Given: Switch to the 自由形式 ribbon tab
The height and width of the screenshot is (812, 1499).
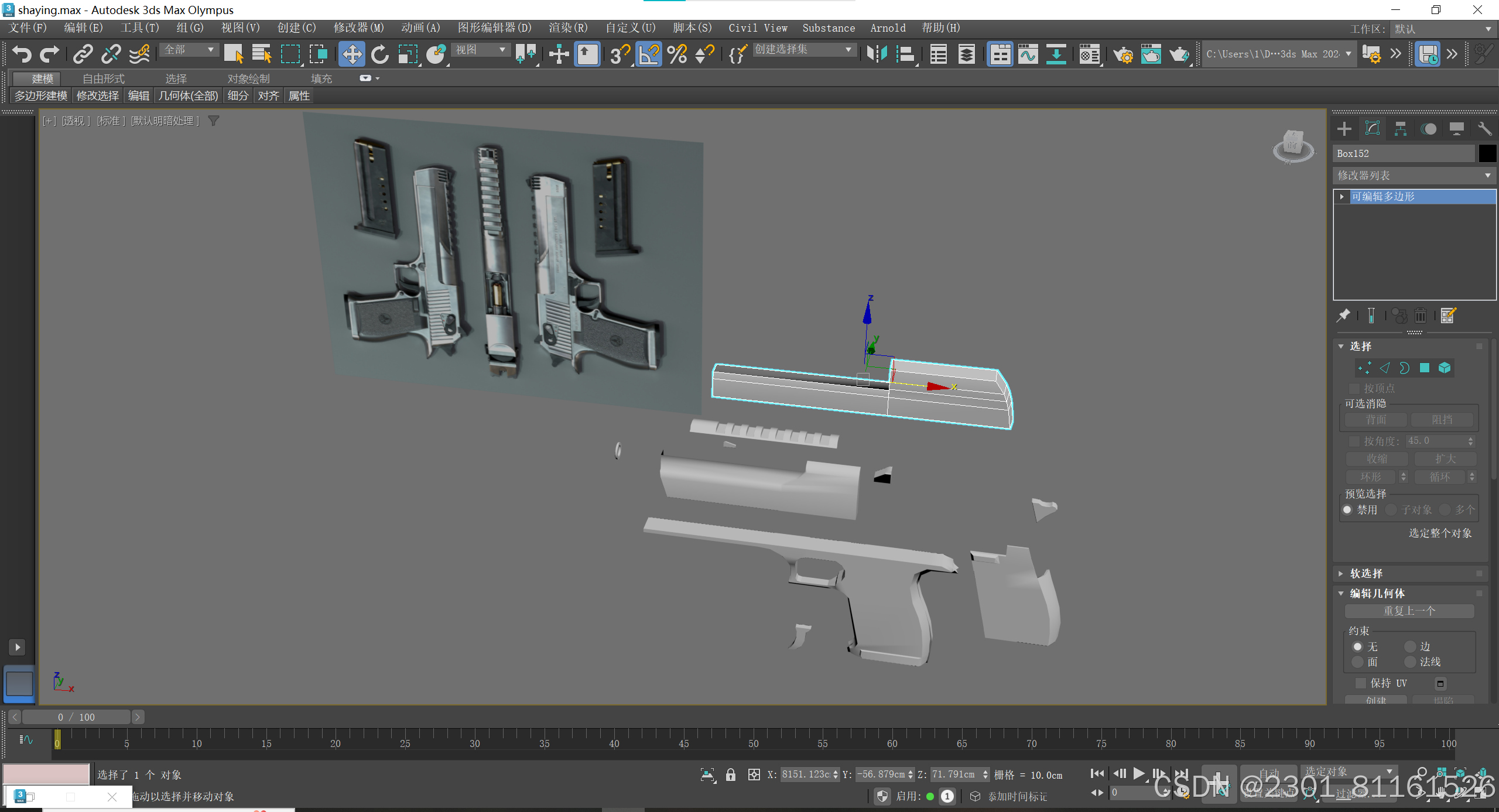Looking at the screenshot, I should (x=103, y=78).
